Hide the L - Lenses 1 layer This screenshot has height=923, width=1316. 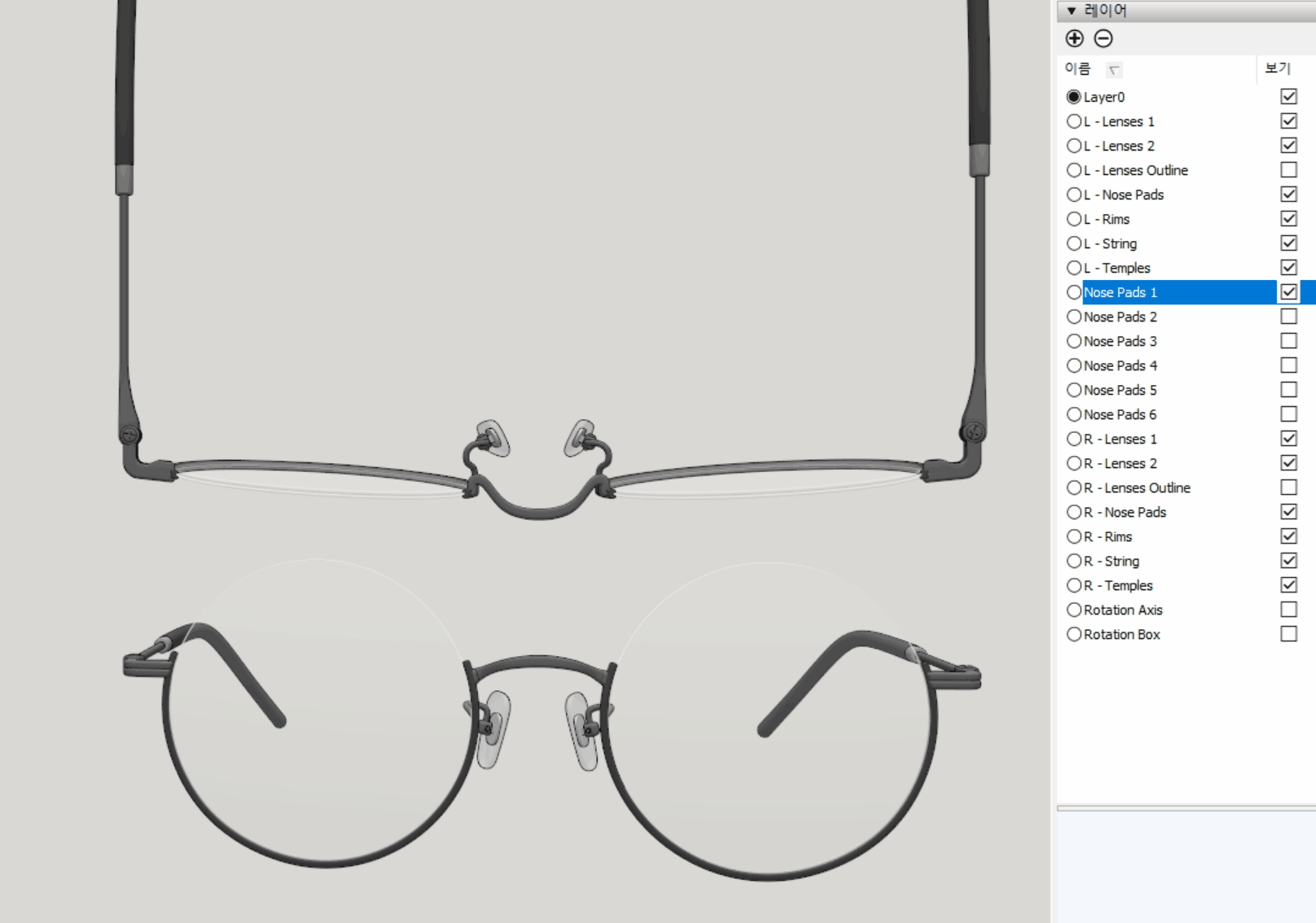[x=1288, y=120]
